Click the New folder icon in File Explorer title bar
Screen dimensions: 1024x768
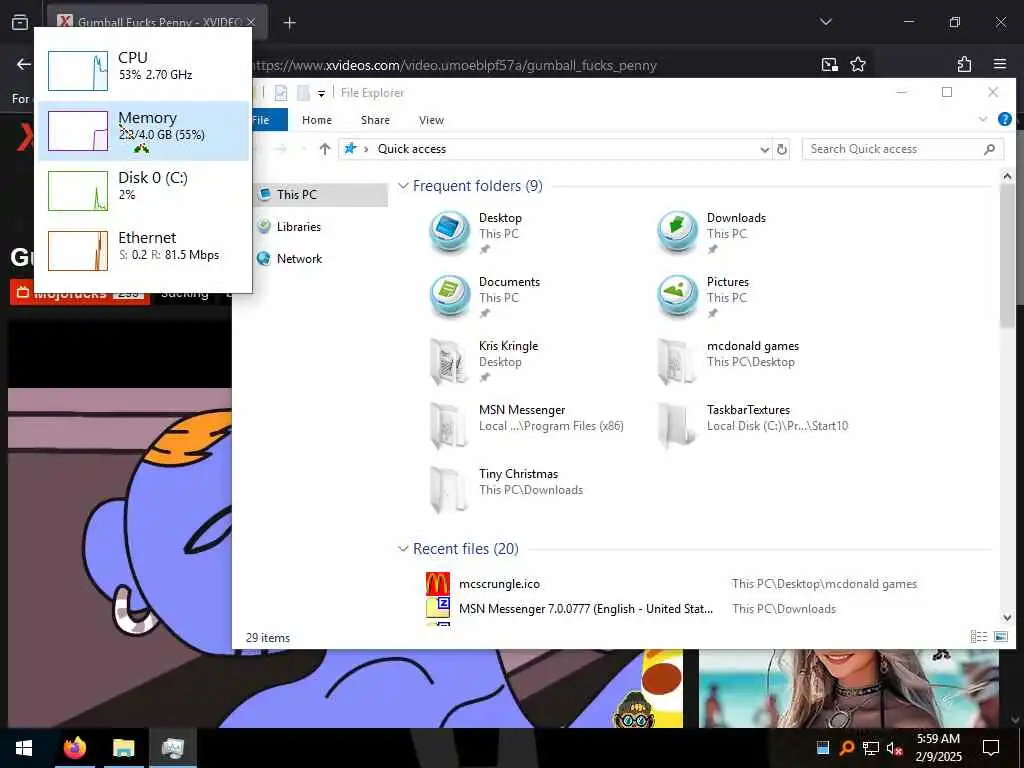pos(303,93)
